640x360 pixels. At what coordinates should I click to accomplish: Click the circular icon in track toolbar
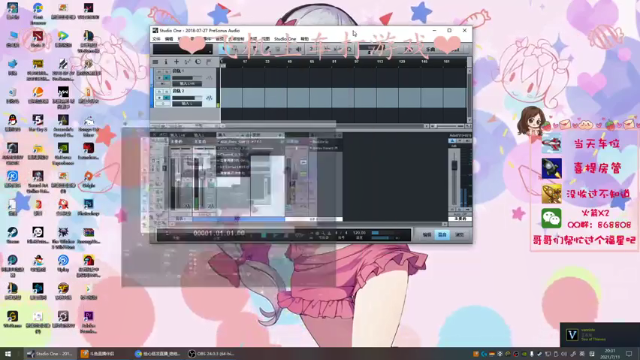198,62
